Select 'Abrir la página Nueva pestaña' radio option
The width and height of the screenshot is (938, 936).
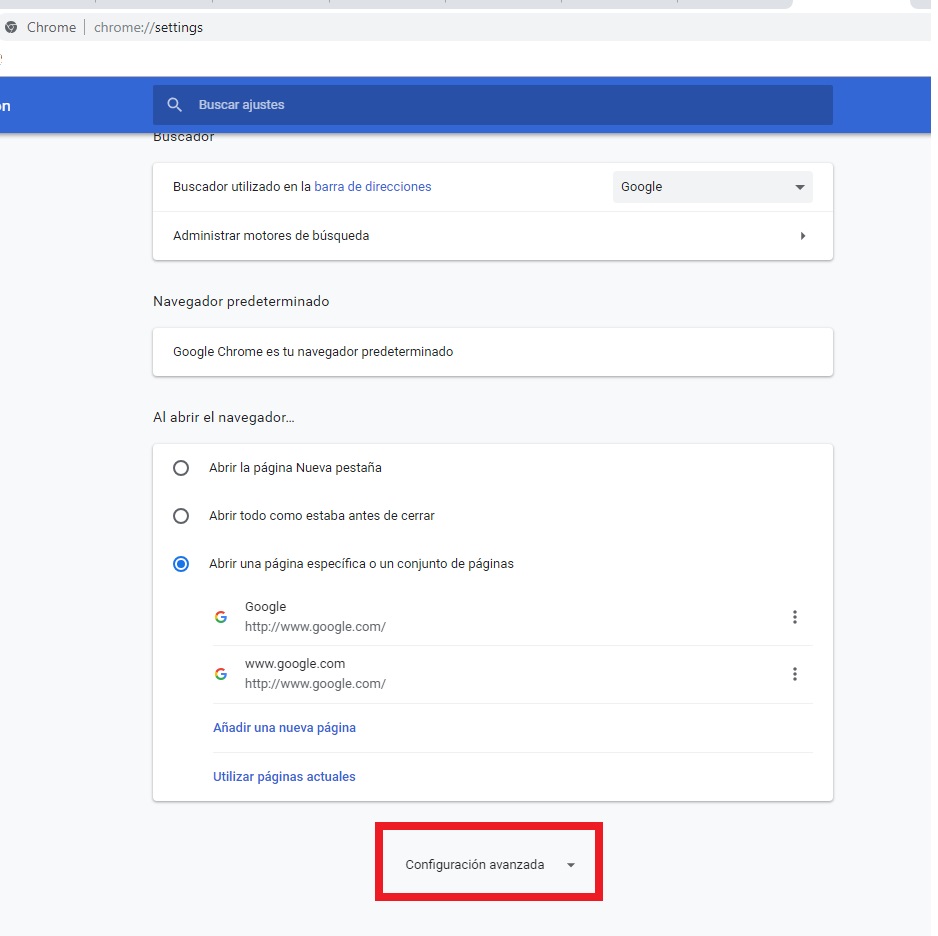(181, 468)
